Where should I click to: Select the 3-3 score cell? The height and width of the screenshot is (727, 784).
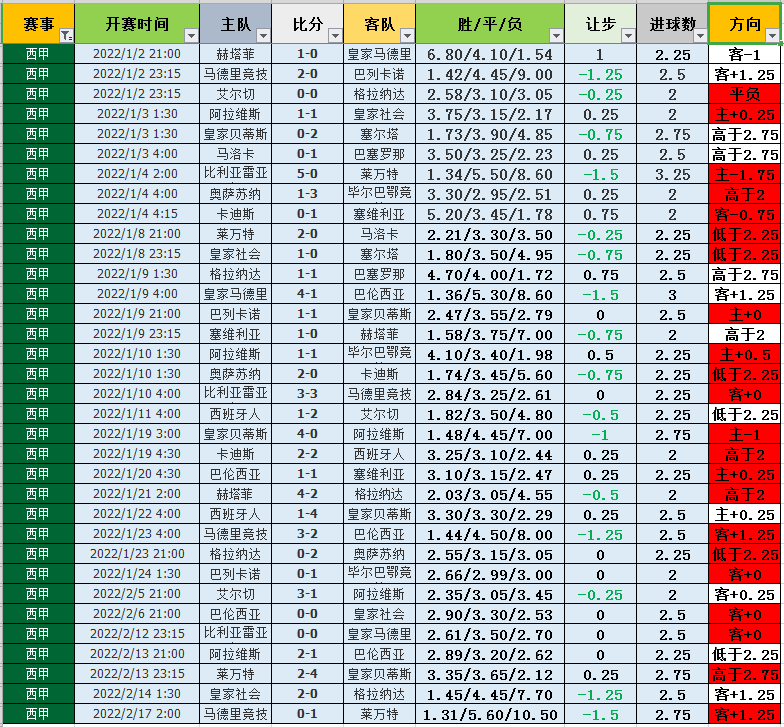(307, 394)
